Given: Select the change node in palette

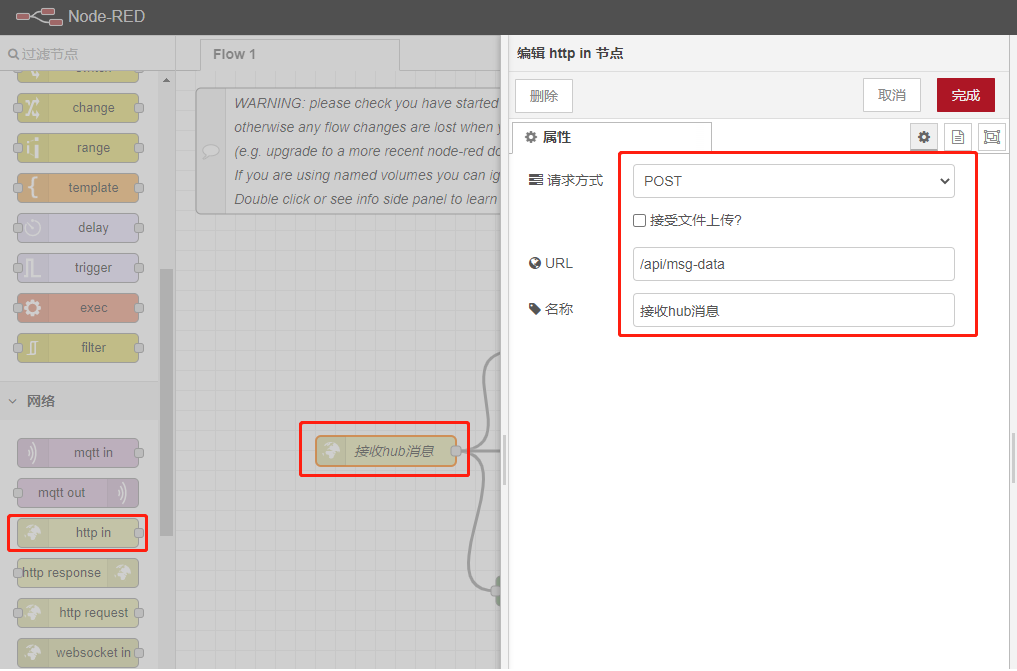Looking at the screenshot, I should tap(78, 108).
